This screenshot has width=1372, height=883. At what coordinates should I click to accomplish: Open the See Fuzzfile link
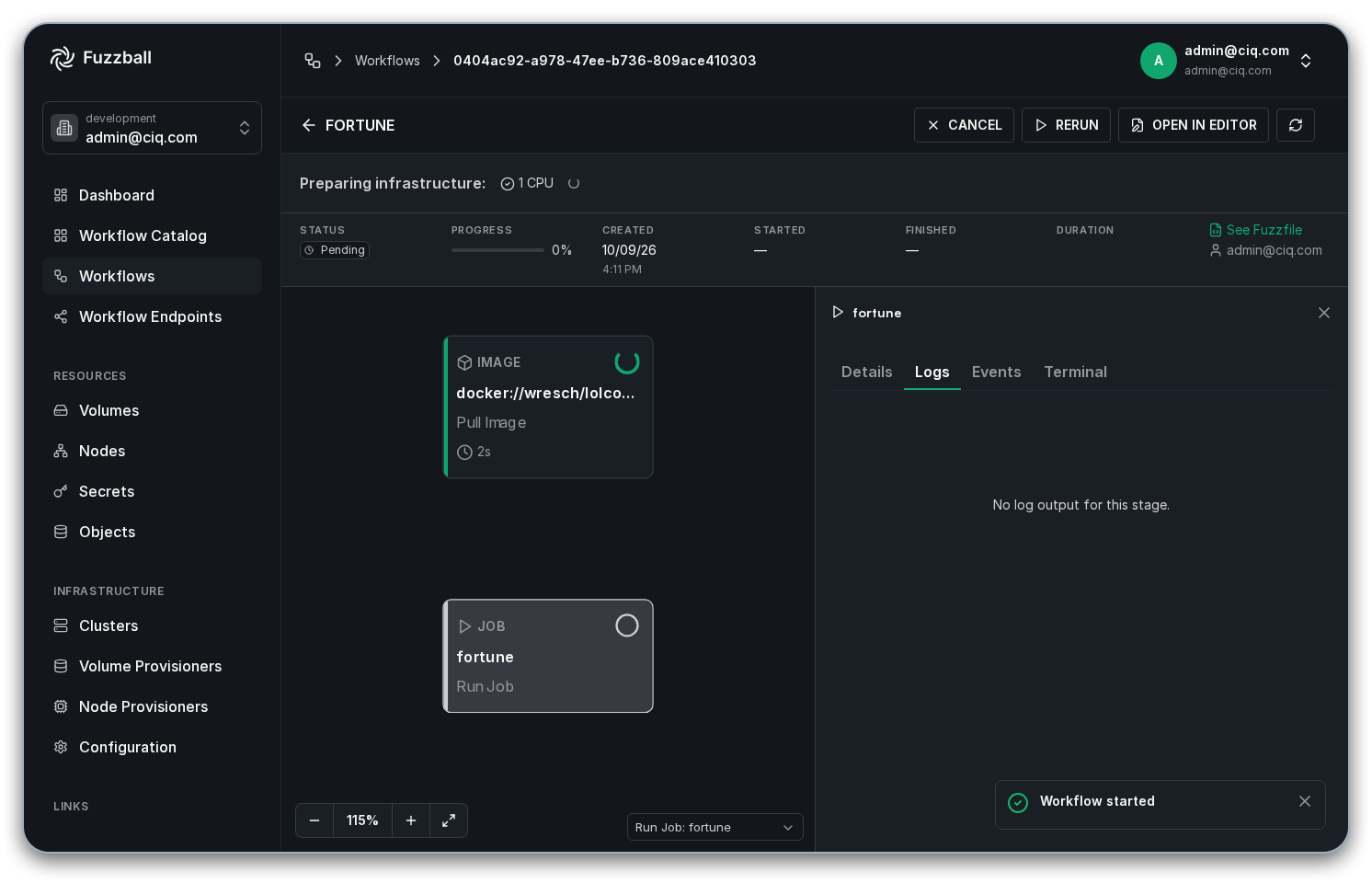click(1256, 230)
